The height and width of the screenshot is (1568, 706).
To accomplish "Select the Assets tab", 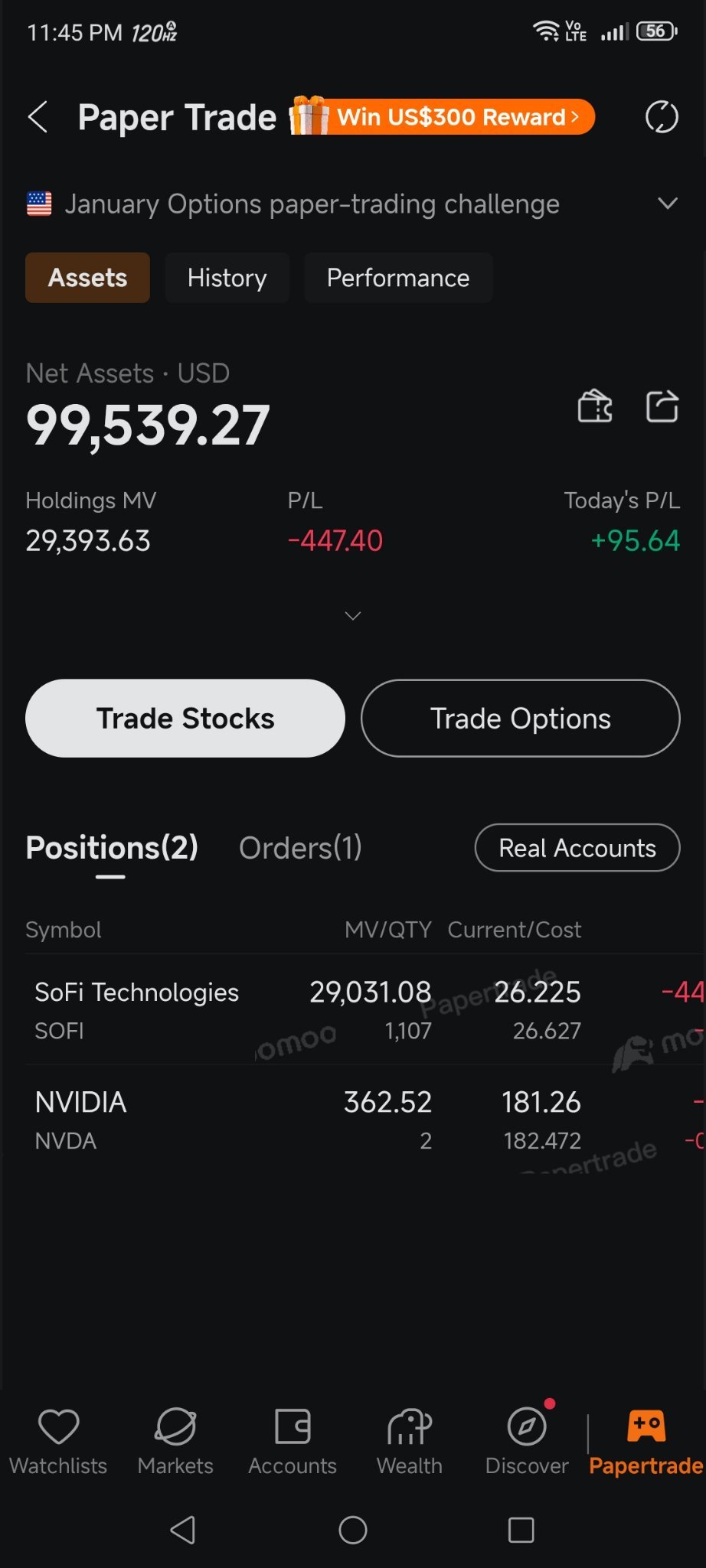I will coord(87,278).
